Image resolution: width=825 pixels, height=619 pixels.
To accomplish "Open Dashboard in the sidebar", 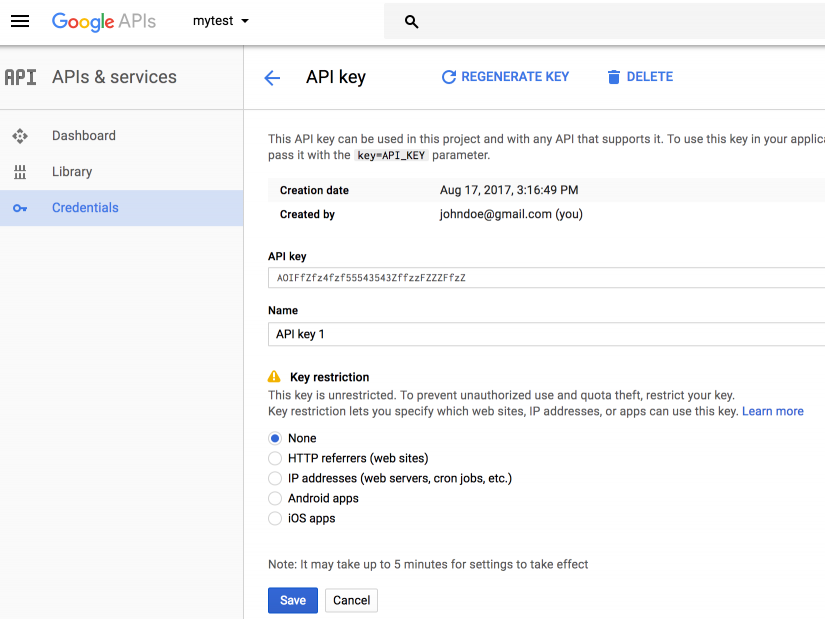I will pyautogui.click(x=84, y=136).
